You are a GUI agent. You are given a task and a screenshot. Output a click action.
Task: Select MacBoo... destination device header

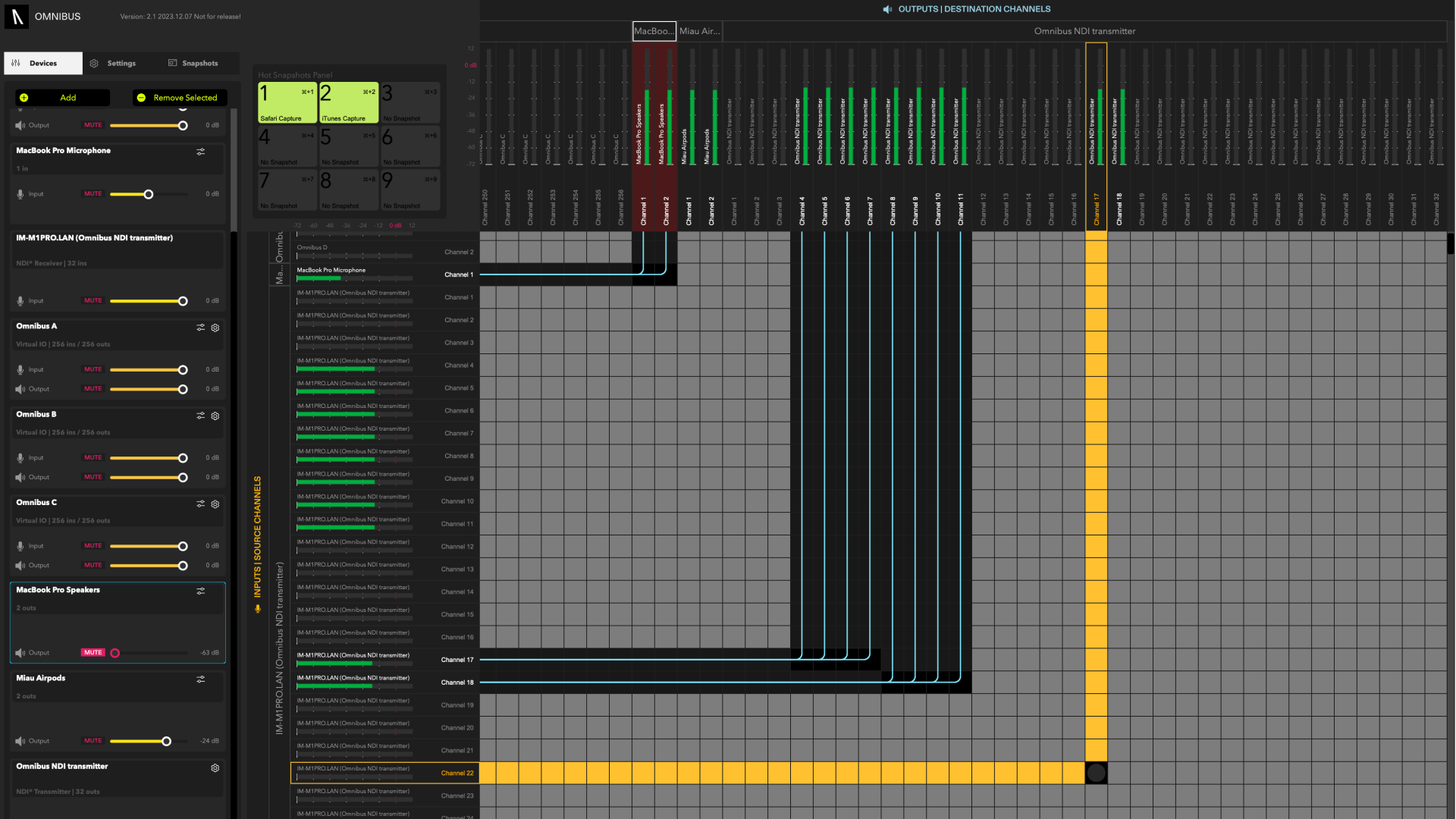coord(654,31)
